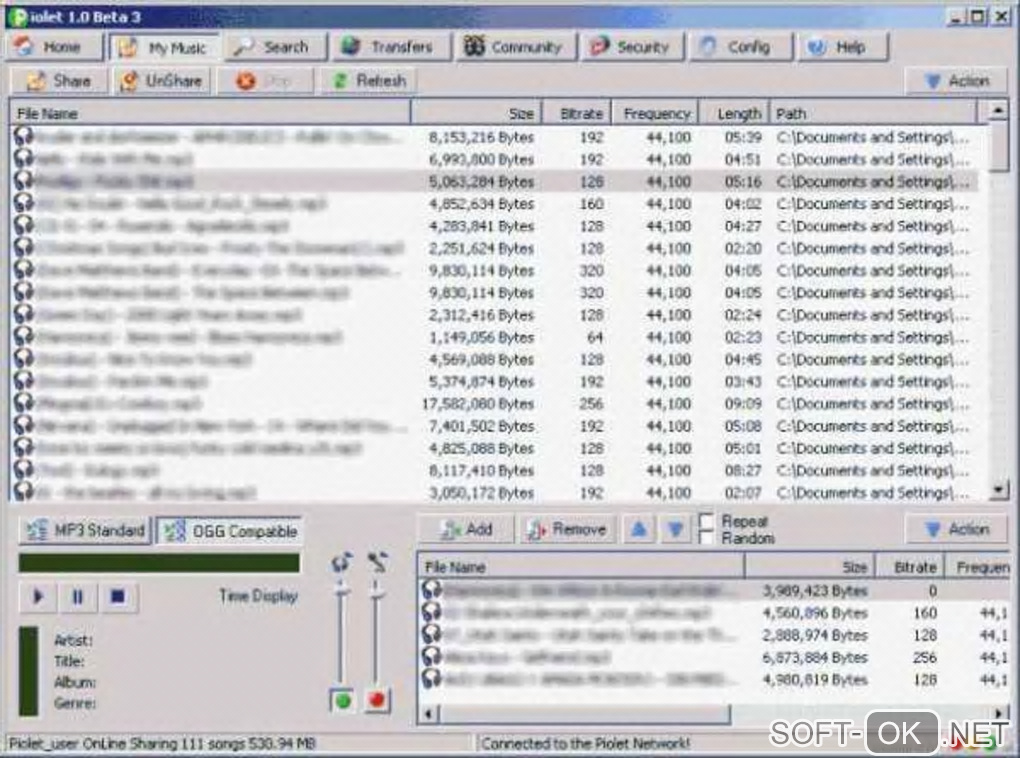1020x758 pixels.
Task: Pause playback in the player
Action: tap(77, 596)
